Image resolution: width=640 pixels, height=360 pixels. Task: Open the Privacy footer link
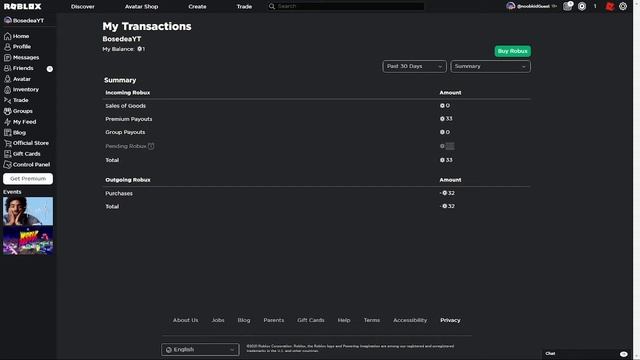(x=450, y=320)
